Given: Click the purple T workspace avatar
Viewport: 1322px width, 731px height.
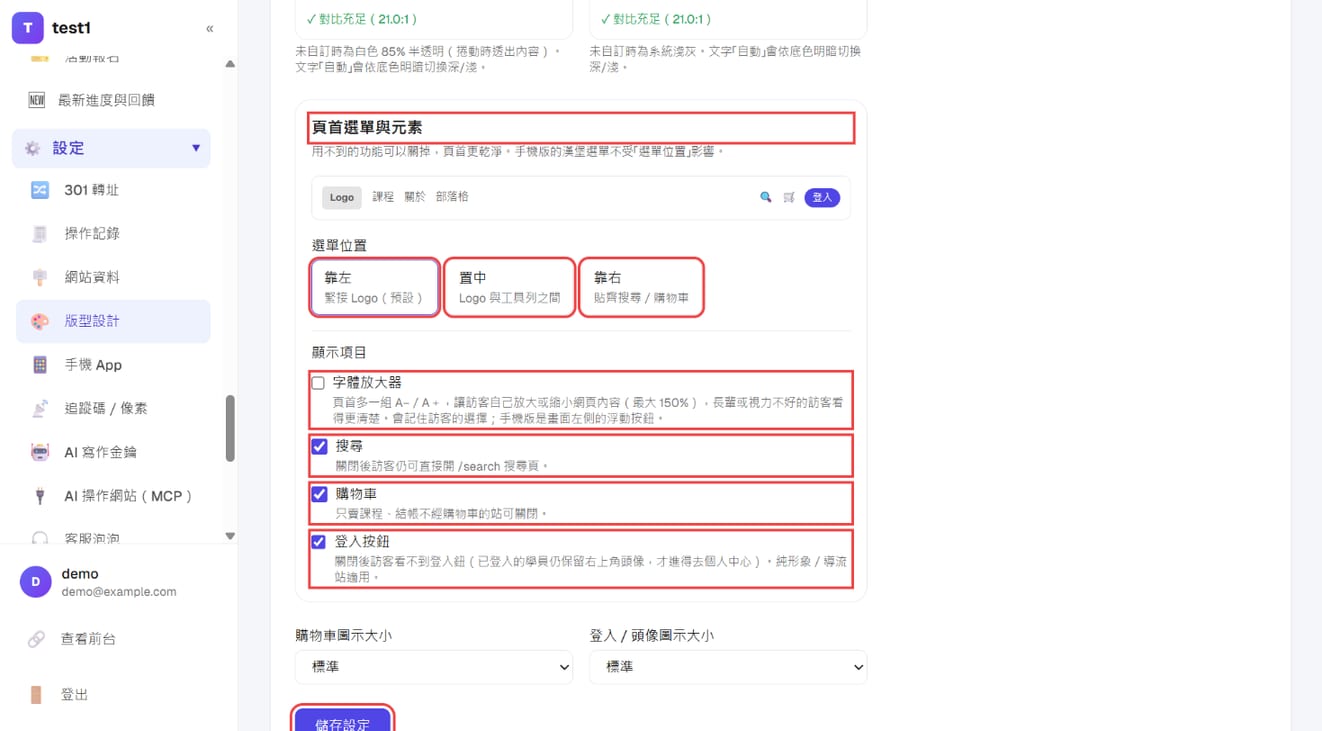Looking at the screenshot, I should [27, 28].
